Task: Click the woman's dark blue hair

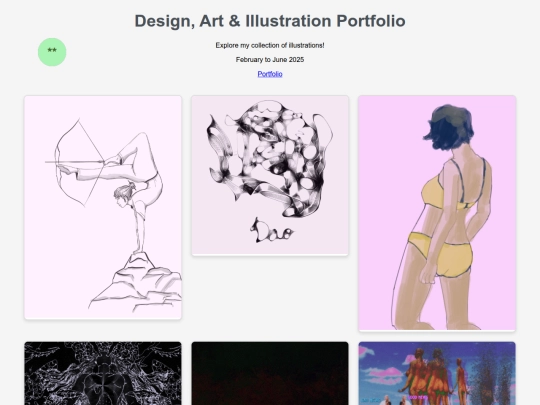Action: [449, 128]
